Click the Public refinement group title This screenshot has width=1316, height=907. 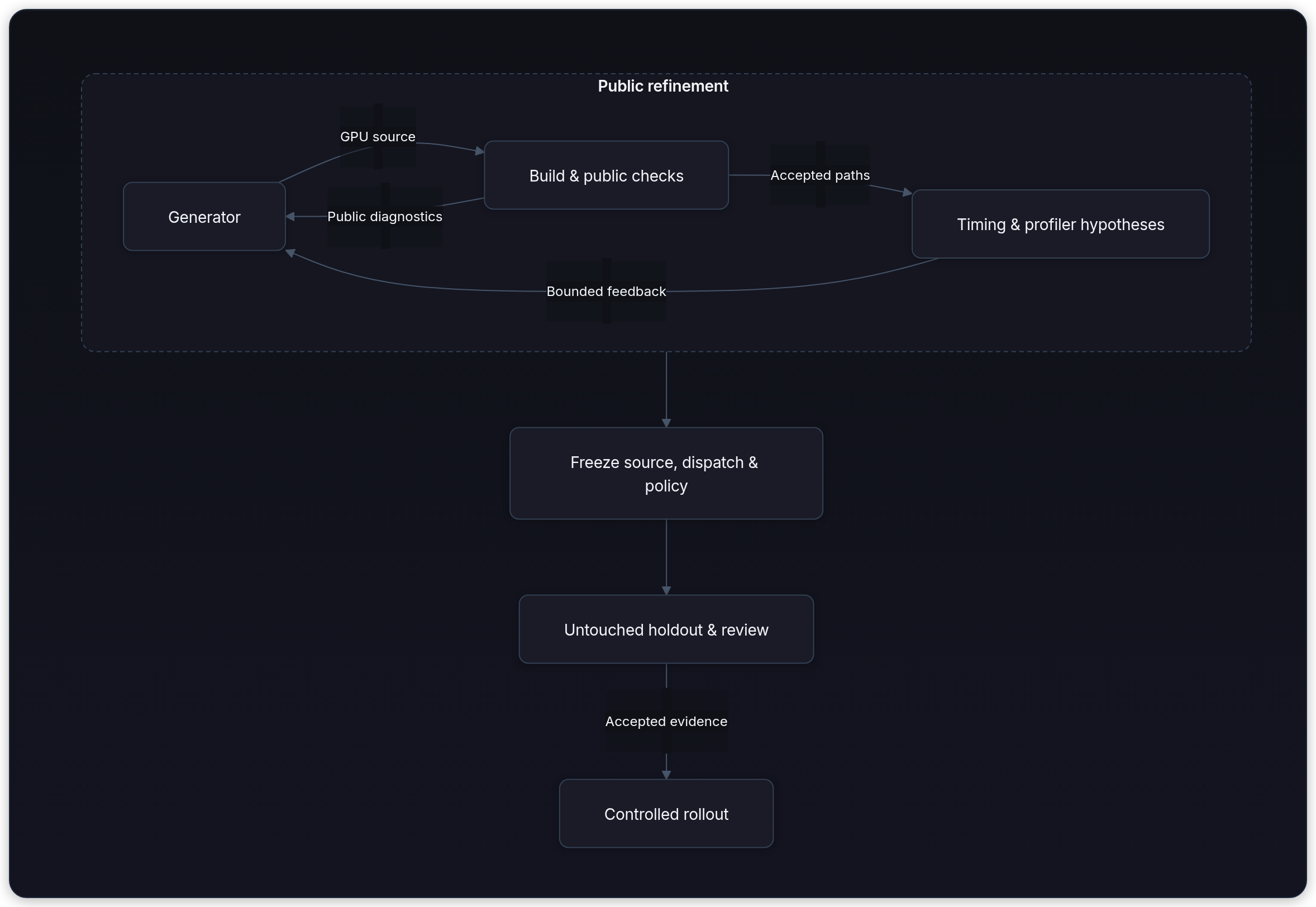coord(662,86)
